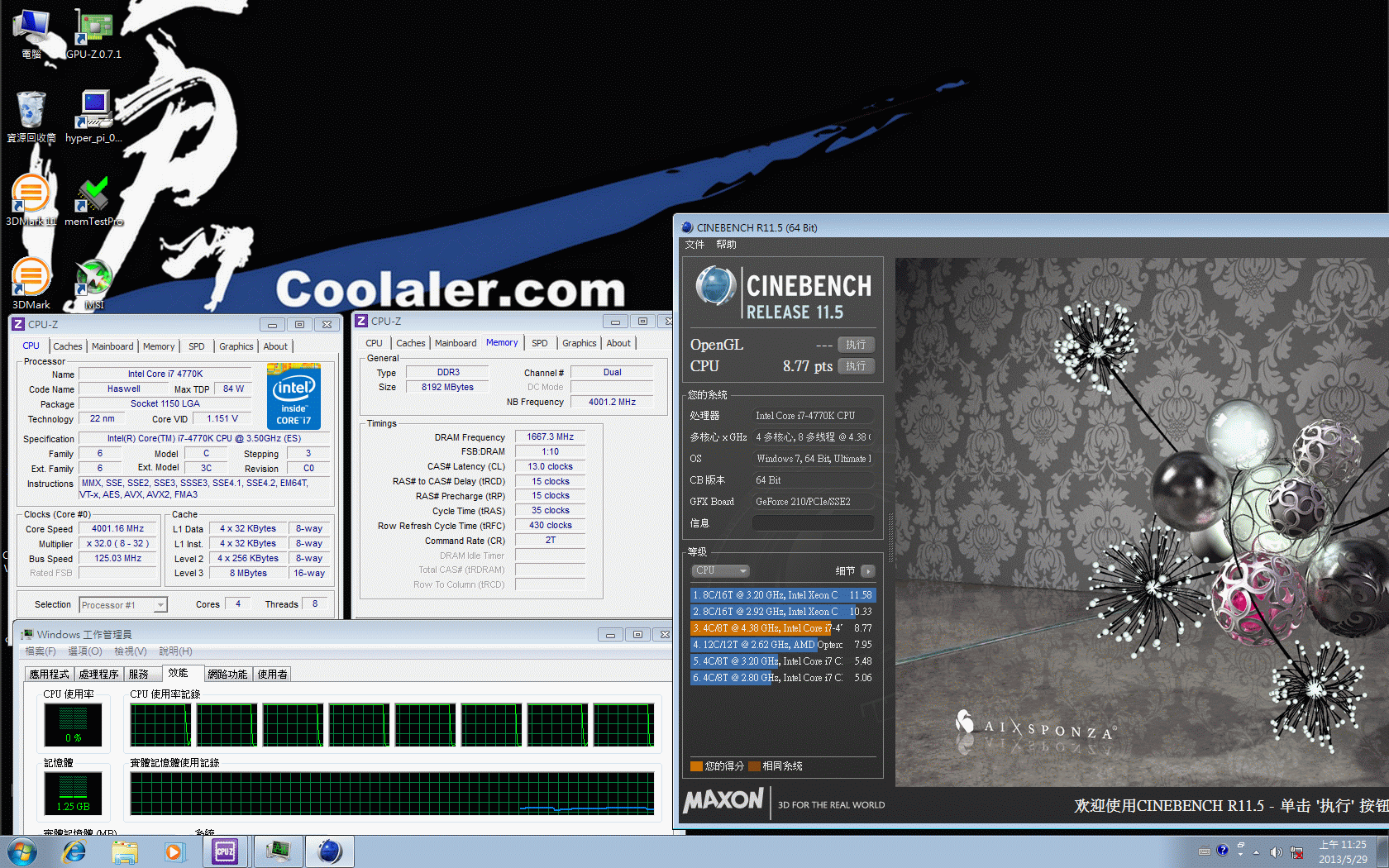
Task: Select 使用者 tab in Task Manager
Action: [272, 675]
